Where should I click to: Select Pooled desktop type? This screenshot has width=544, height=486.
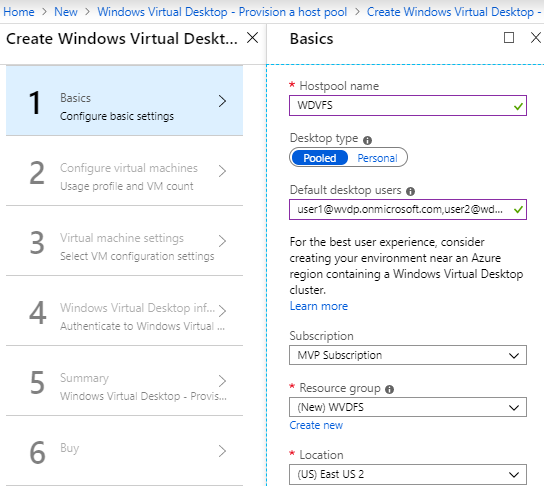[320, 158]
